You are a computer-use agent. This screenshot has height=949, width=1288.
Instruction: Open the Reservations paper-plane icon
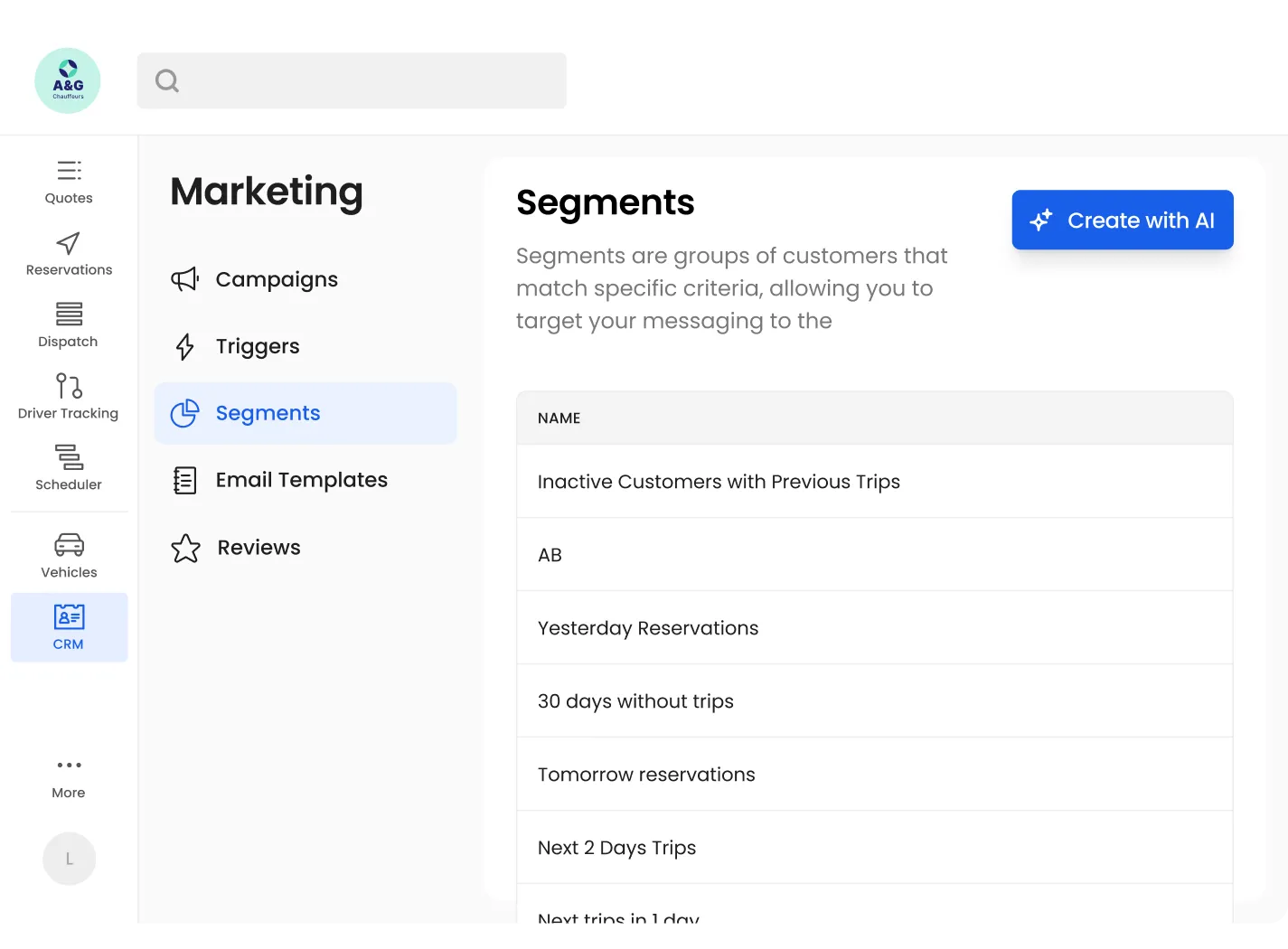click(69, 242)
